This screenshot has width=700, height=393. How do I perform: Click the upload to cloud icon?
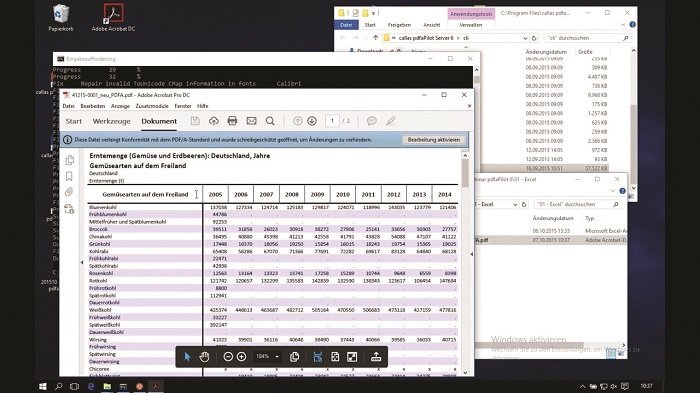coord(214,121)
